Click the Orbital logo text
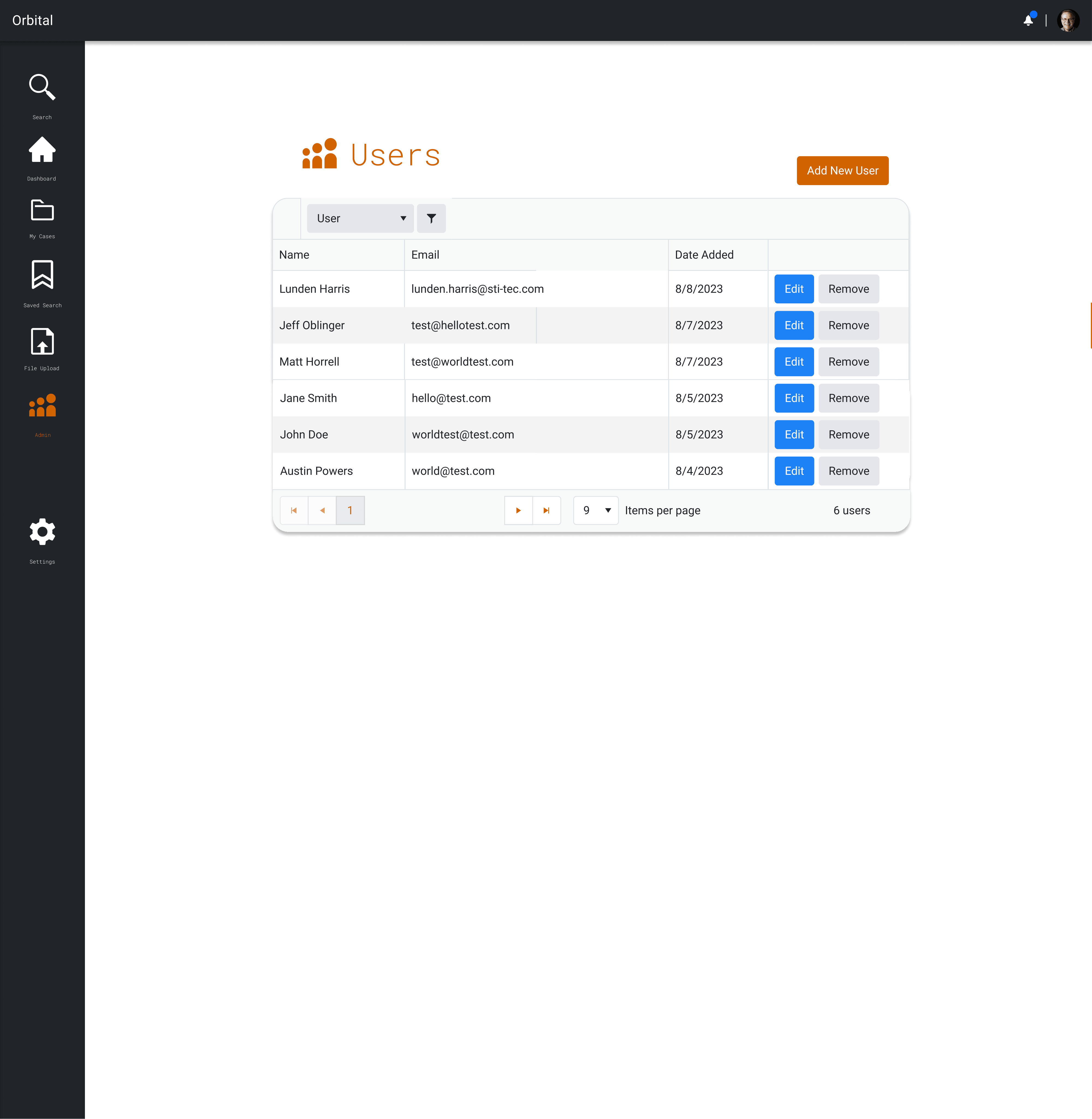Screen dimensions: 1092x1119 click(x=33, y=21)
